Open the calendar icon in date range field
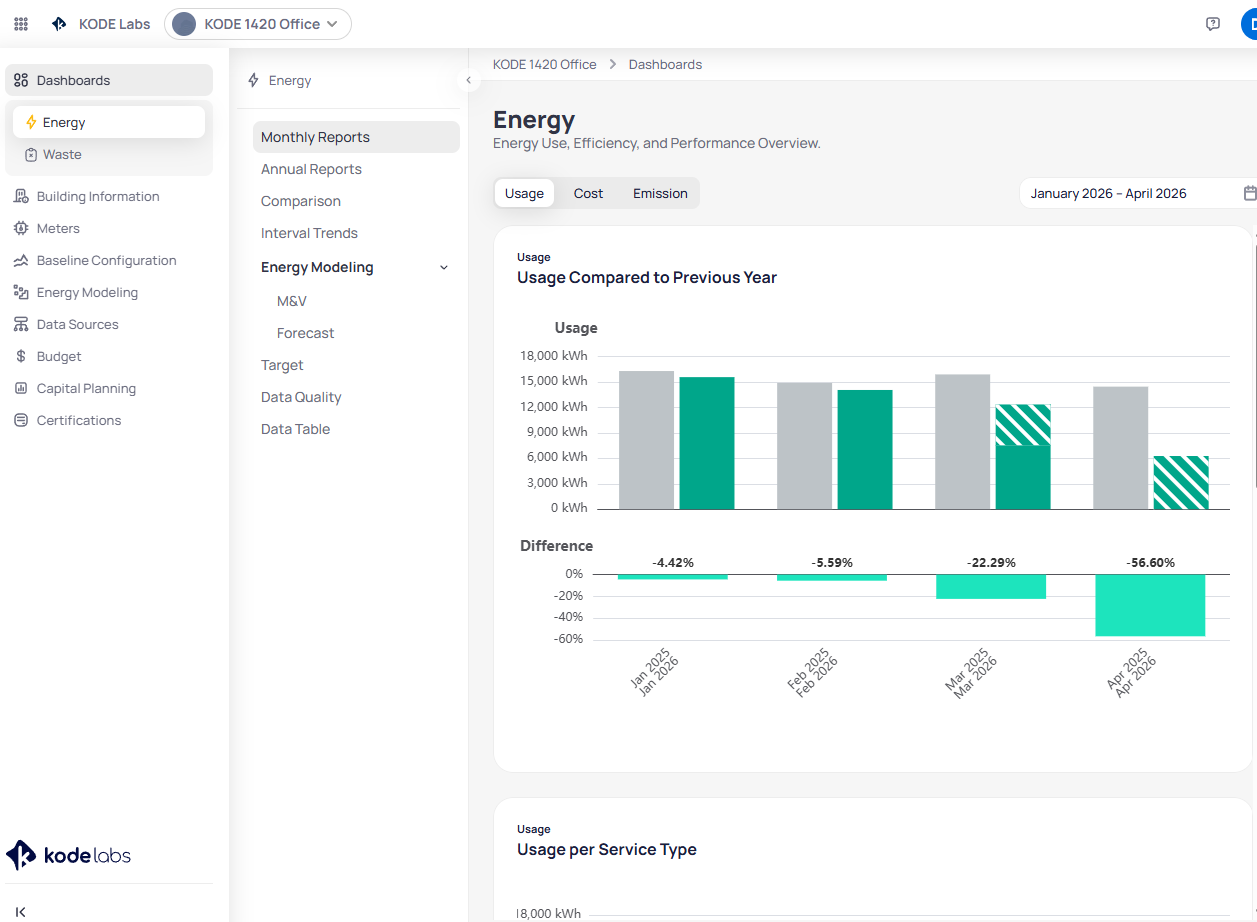Viewport: 1257px width, 922px height. pos(1250,193)
